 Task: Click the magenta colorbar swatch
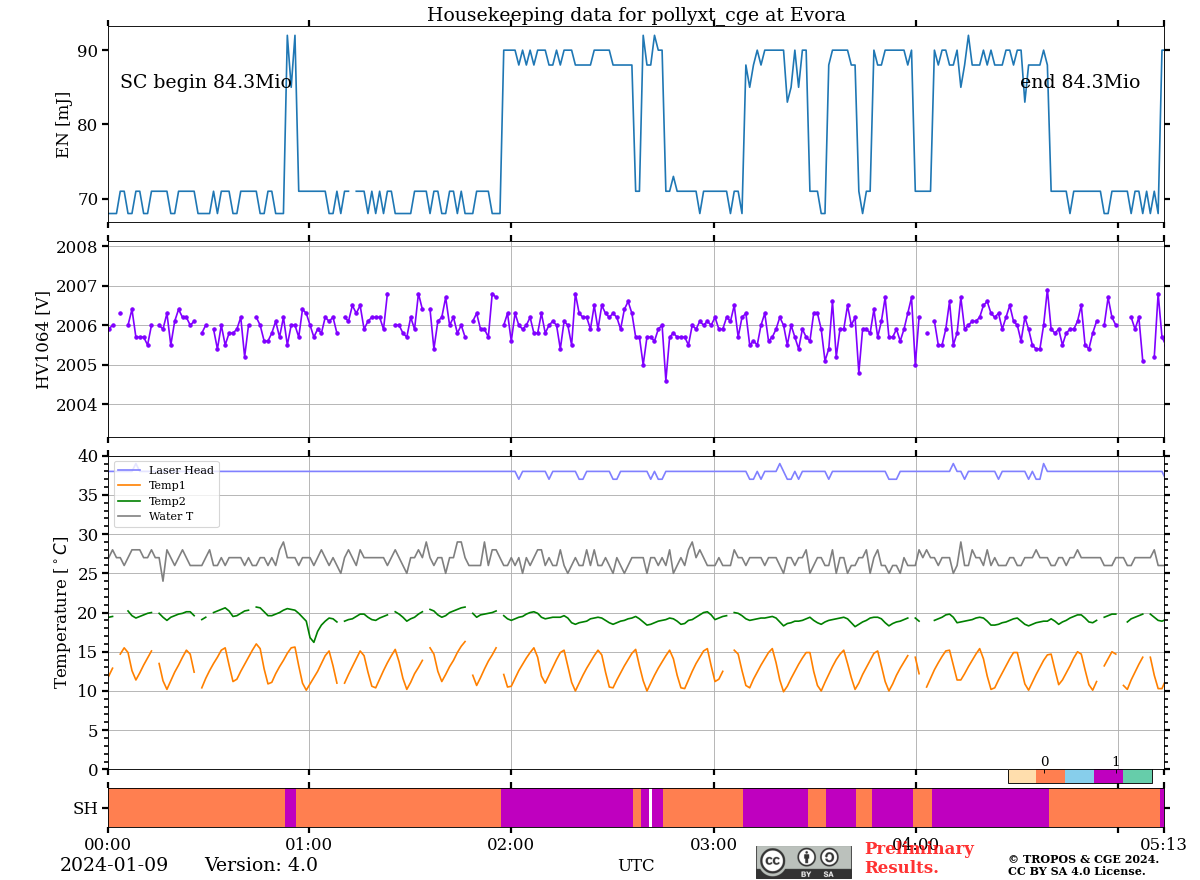(1108, 776)
